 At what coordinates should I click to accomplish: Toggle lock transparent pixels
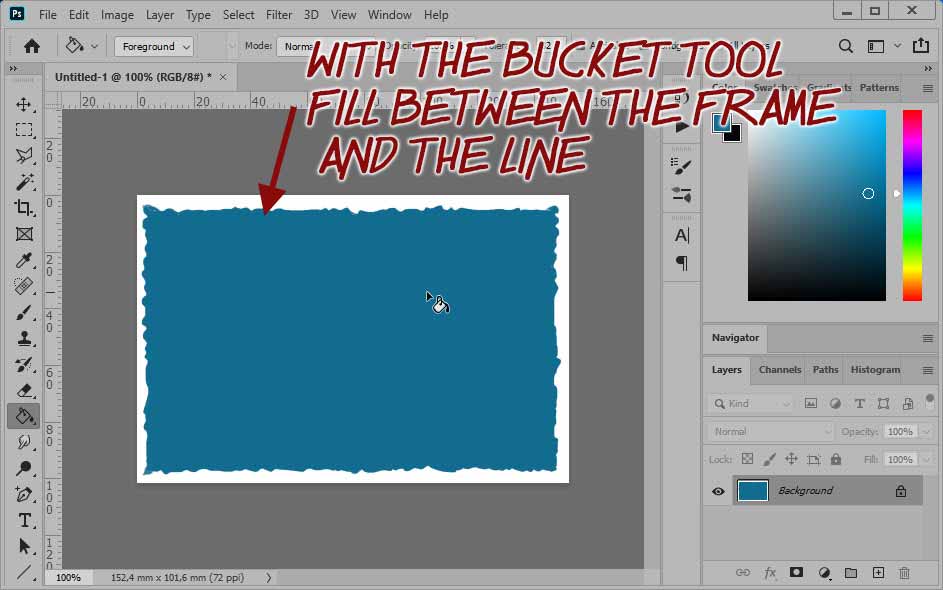[747, 459]
